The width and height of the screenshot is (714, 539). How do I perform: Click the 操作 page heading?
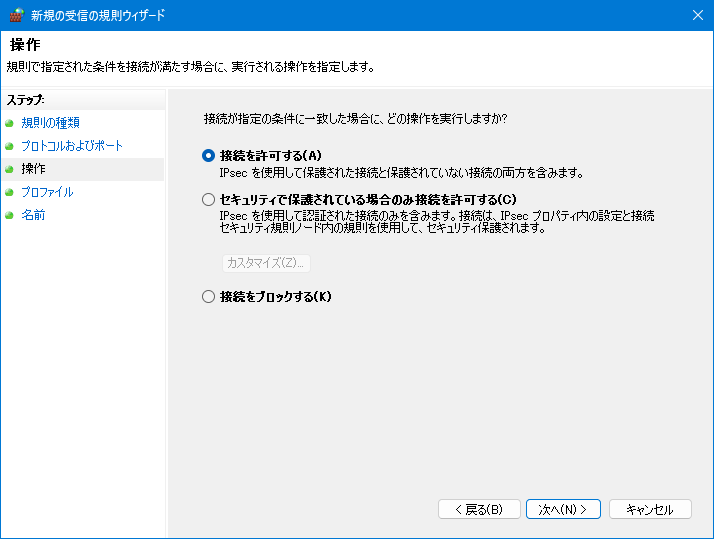coord(25,45)
